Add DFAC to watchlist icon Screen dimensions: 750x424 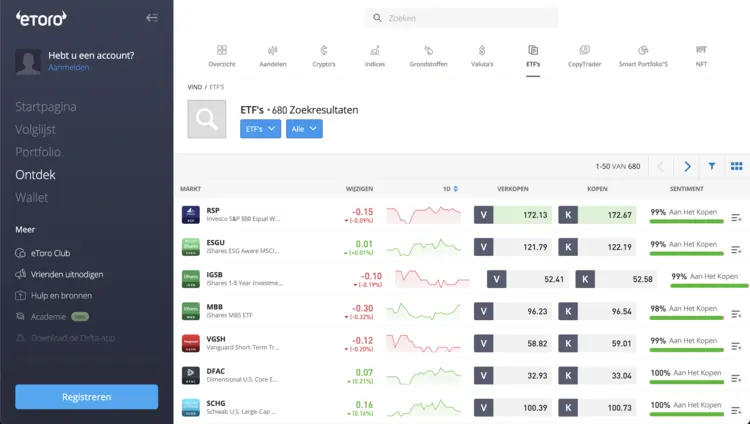(x=736, y=379)
